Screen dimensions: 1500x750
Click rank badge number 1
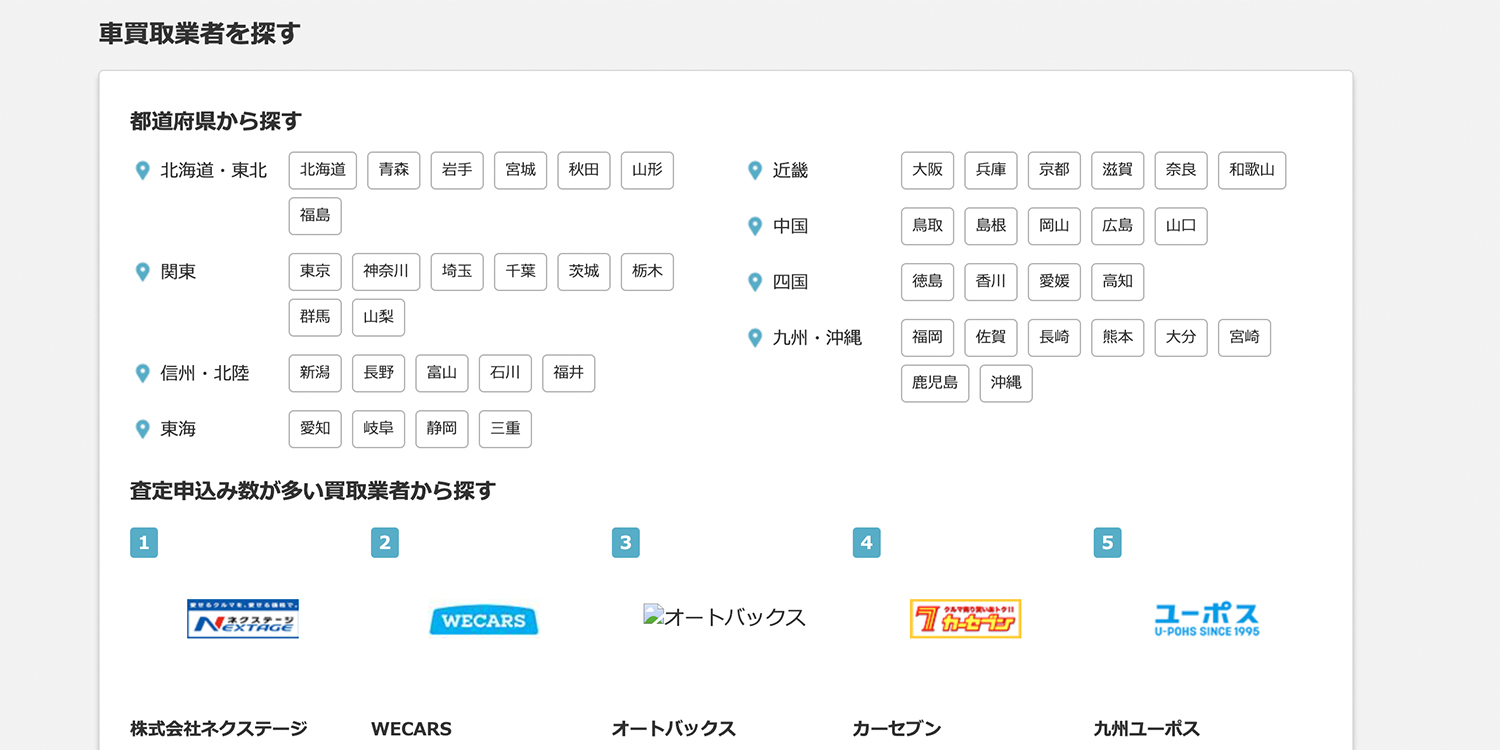click(144, 543)
